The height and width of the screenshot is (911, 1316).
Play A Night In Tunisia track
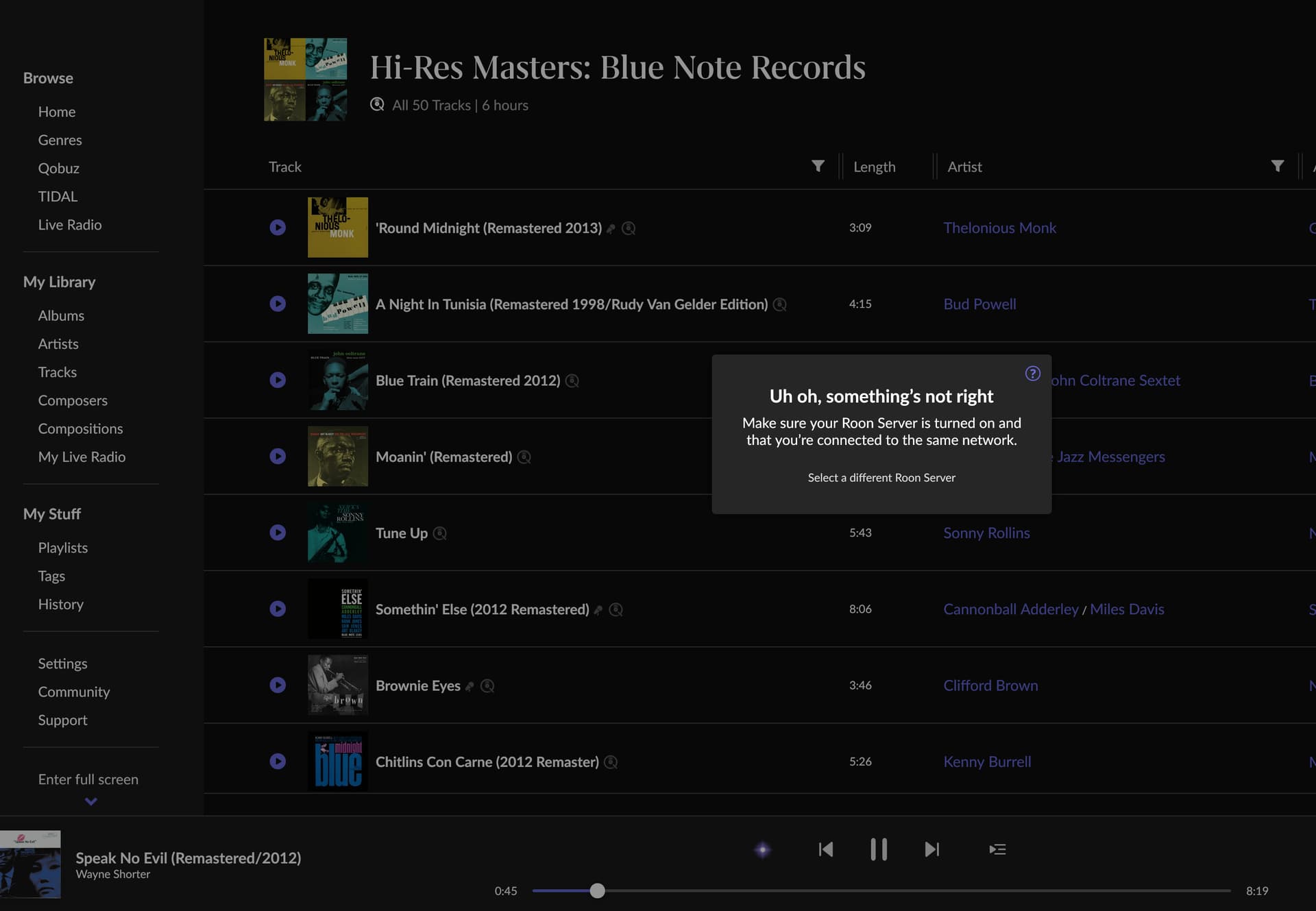click(x=278, y=304)
